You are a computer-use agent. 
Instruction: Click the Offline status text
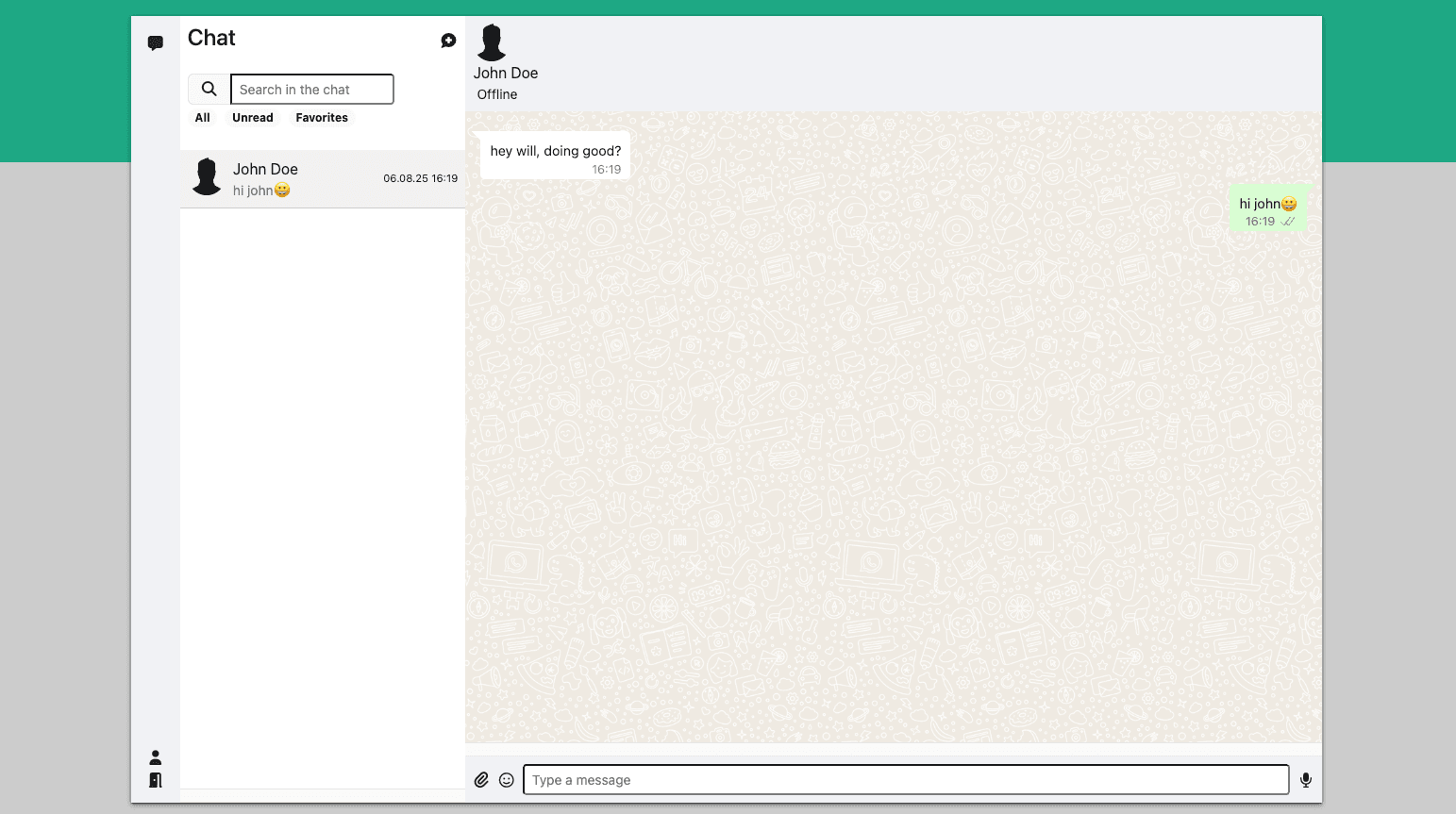[496, 94]
